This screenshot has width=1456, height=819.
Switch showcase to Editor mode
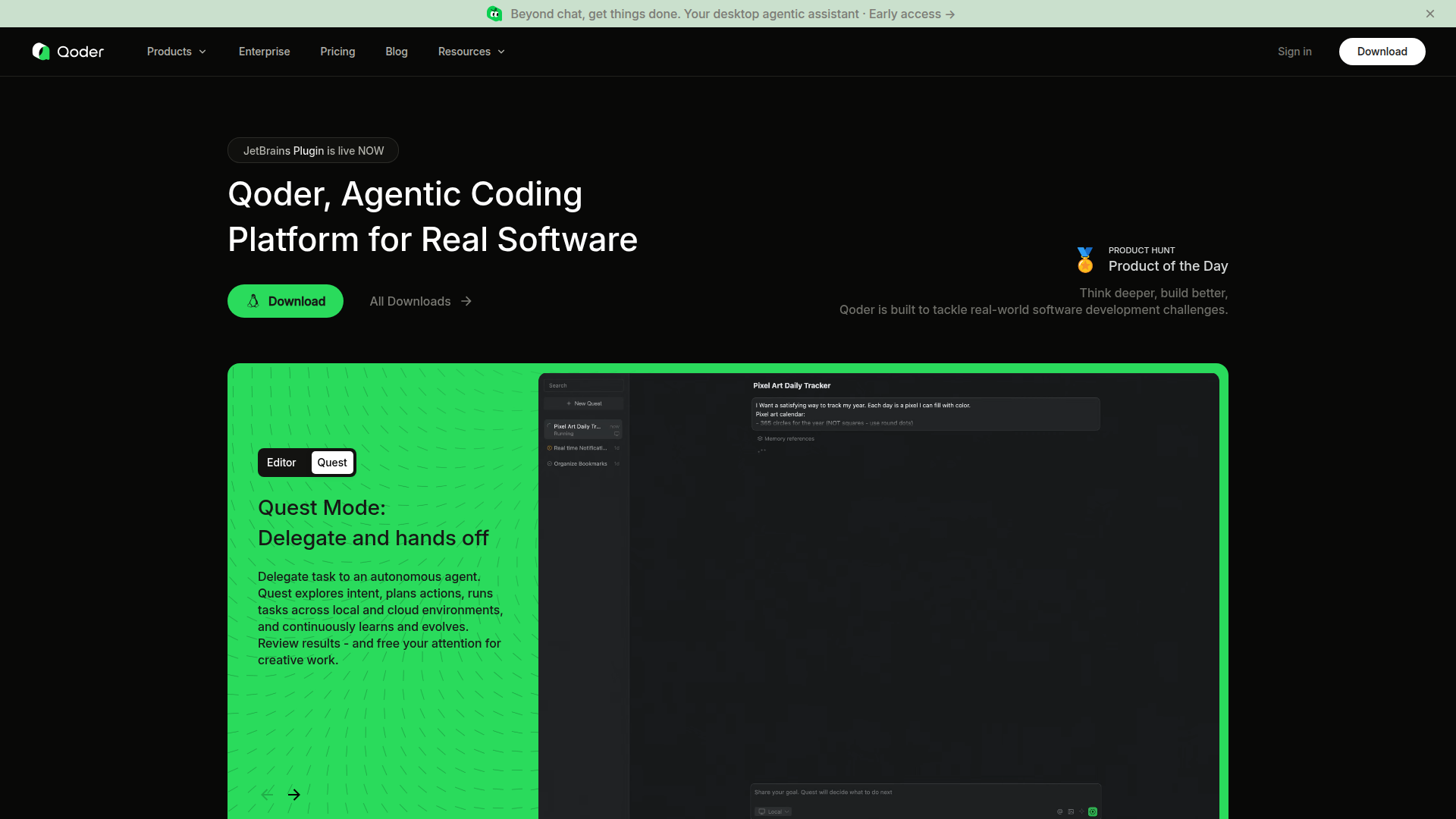tap(281, 463)
